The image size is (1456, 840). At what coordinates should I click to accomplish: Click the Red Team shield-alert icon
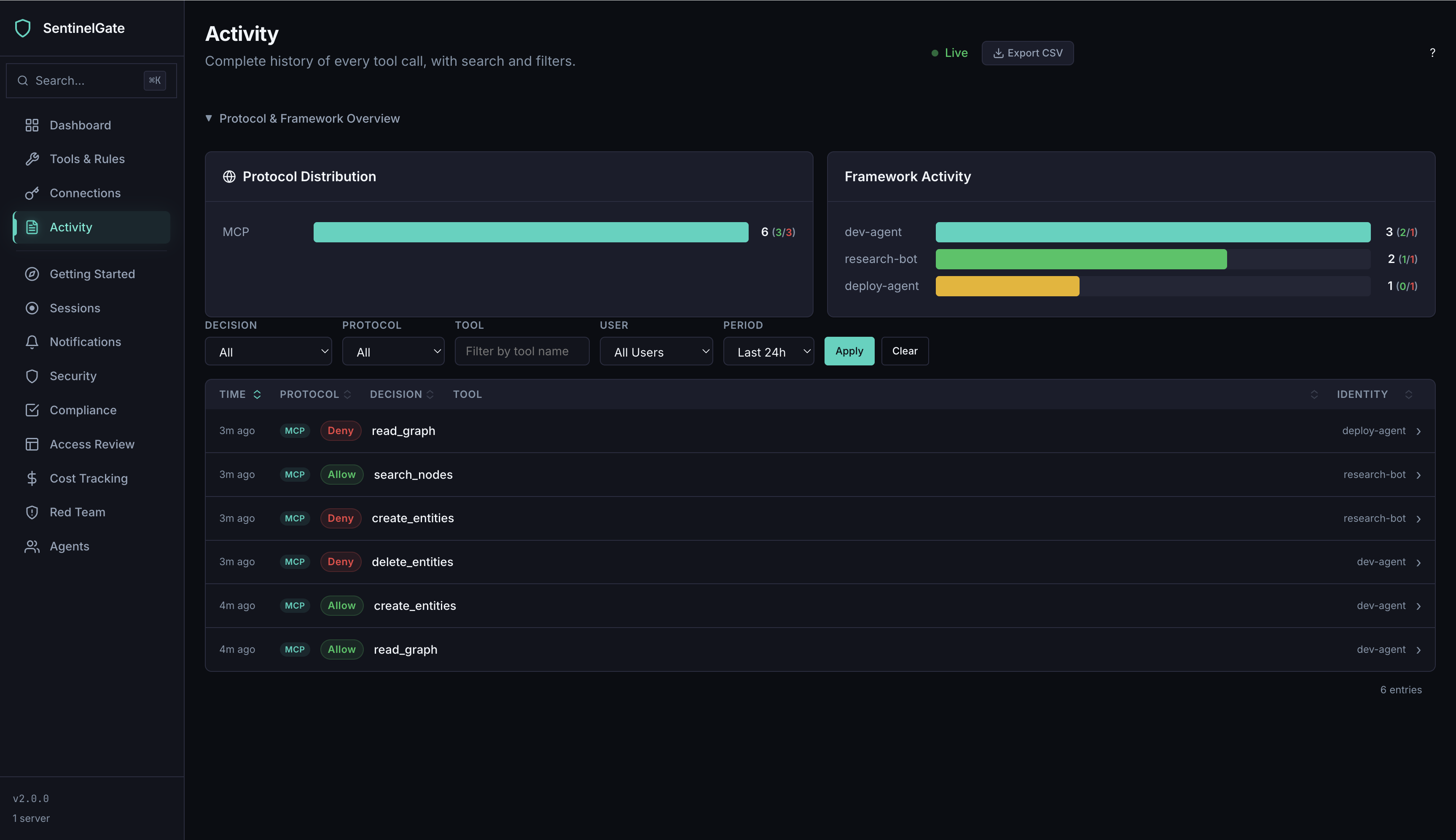(x=32, y=513)
